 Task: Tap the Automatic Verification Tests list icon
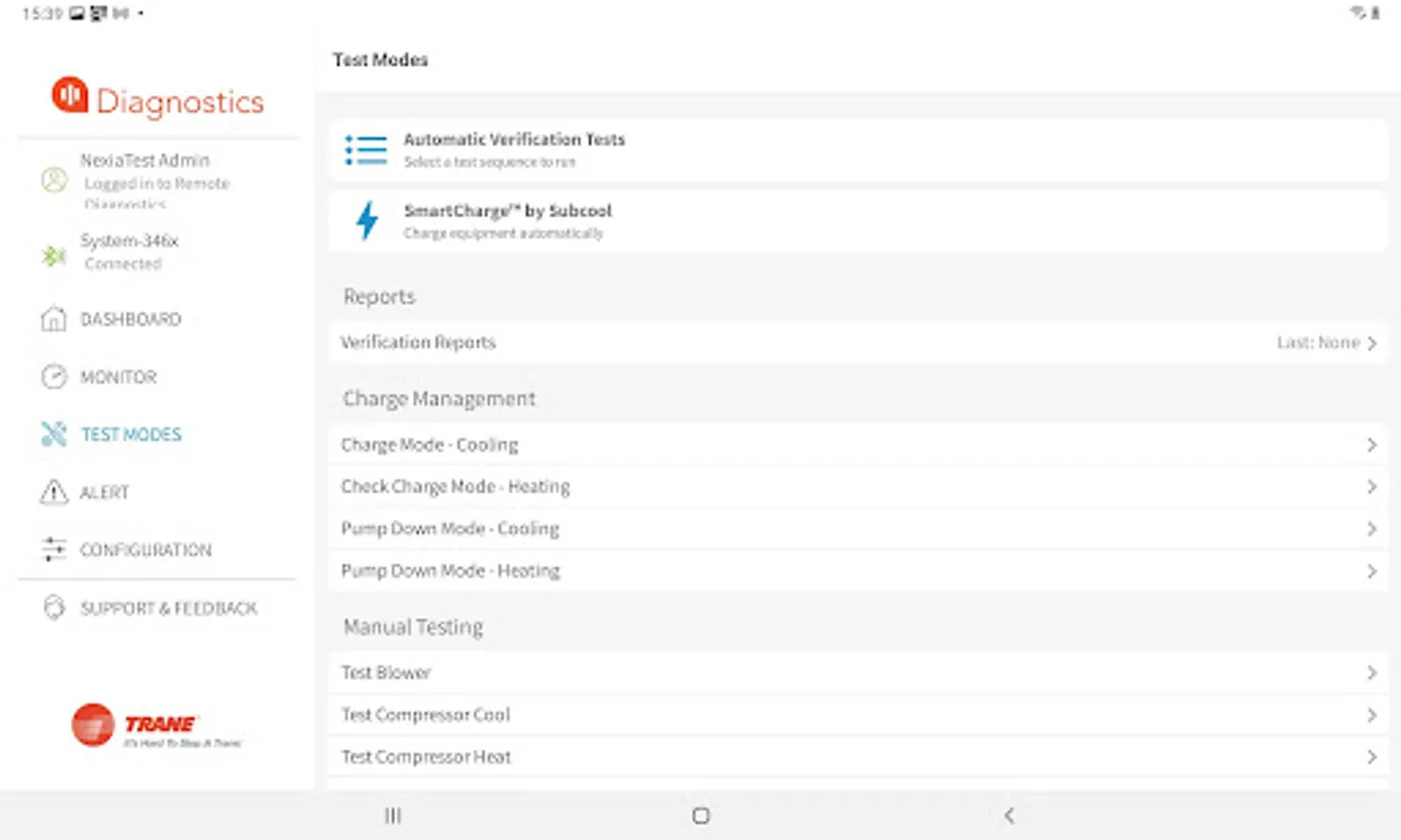[x=366, y=150]
